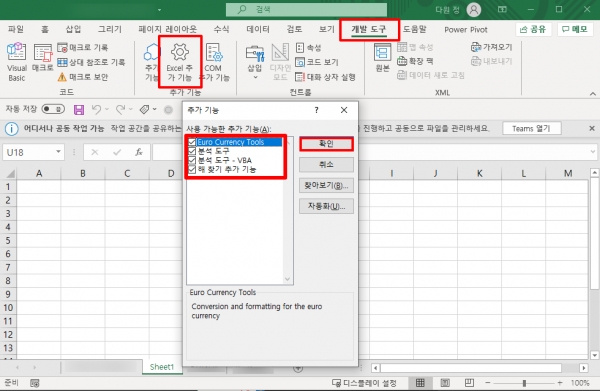Toggle the 자동 저장 switch
600x391 pixels.
tap(53, 109)
